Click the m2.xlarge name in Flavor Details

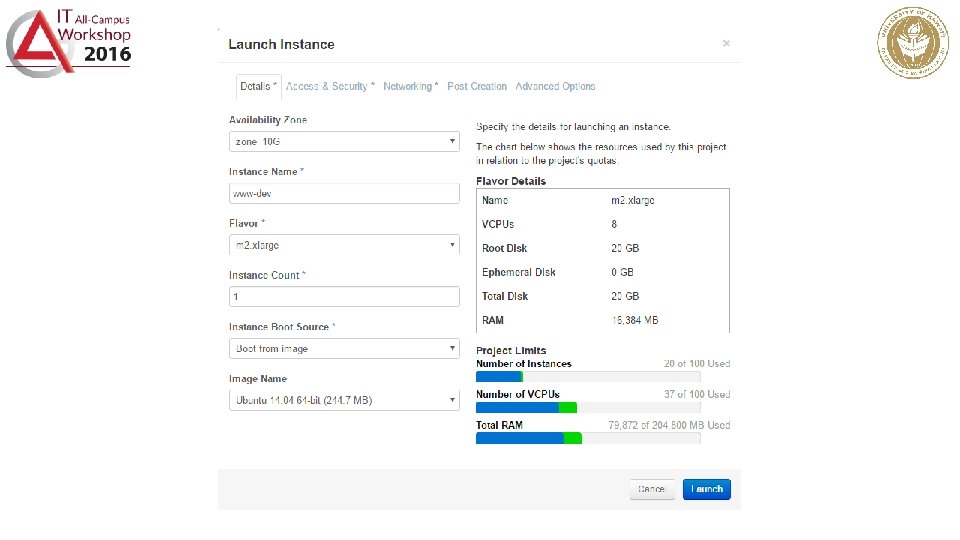(632, 200)
